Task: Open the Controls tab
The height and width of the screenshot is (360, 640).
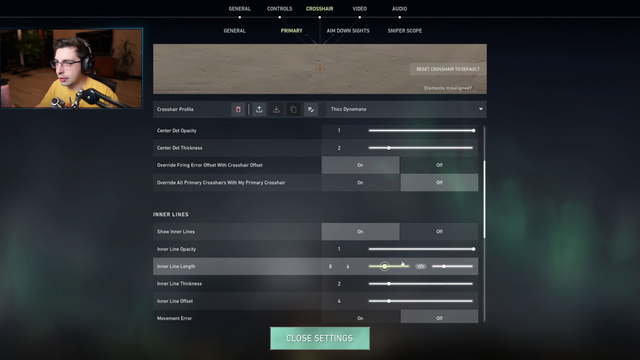Action: tap(280, 9)
